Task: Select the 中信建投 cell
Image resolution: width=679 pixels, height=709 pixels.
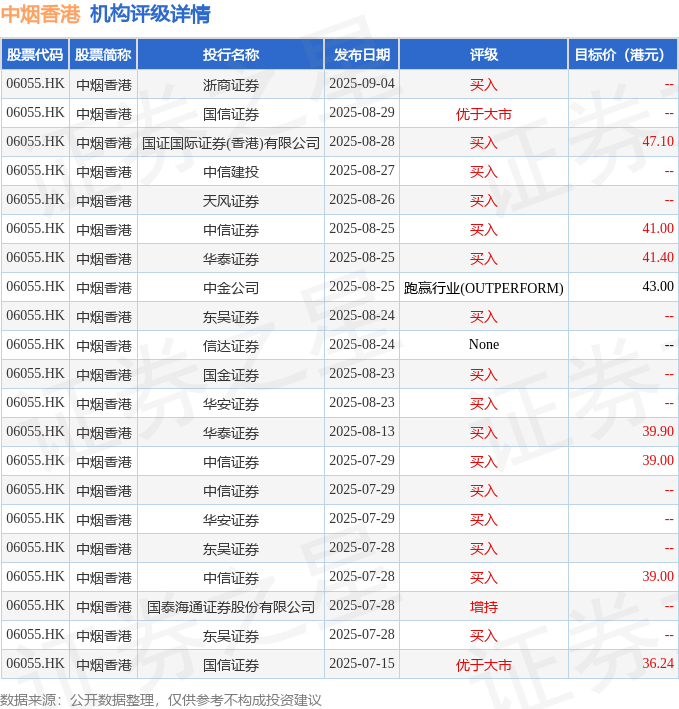Action: pos(231,171)
